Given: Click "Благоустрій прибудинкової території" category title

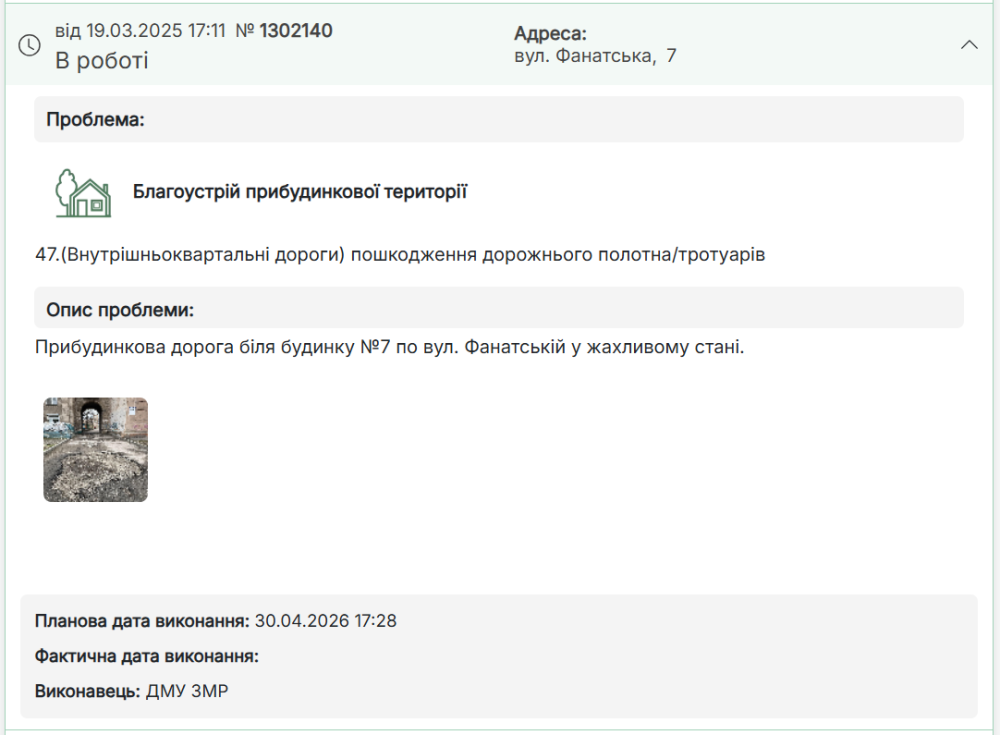Looking at the screenshot, I should point(300,191).
